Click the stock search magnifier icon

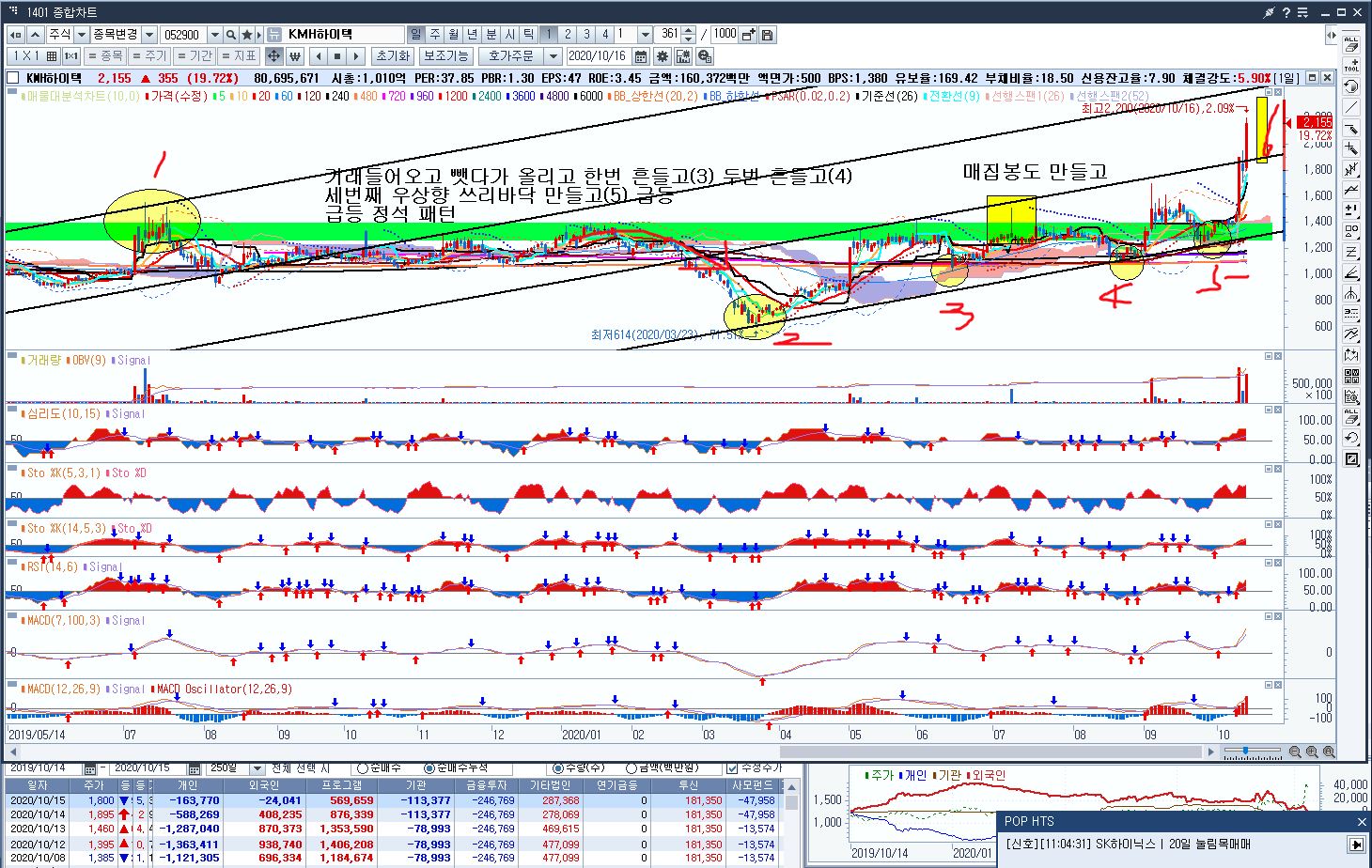coord(231,35)
